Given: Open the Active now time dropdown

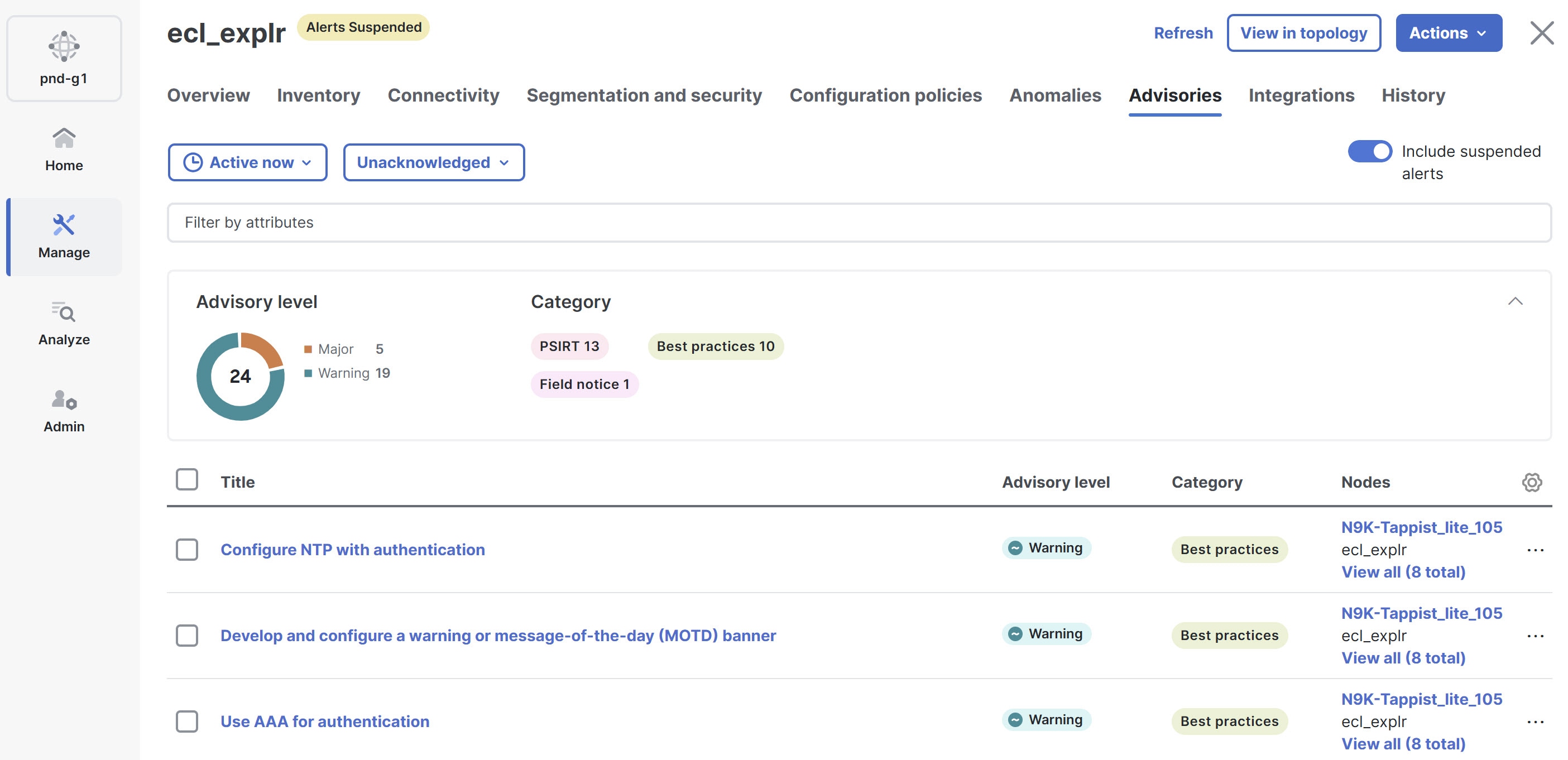Looking at the screenshot, I should (x=248, y=162).
